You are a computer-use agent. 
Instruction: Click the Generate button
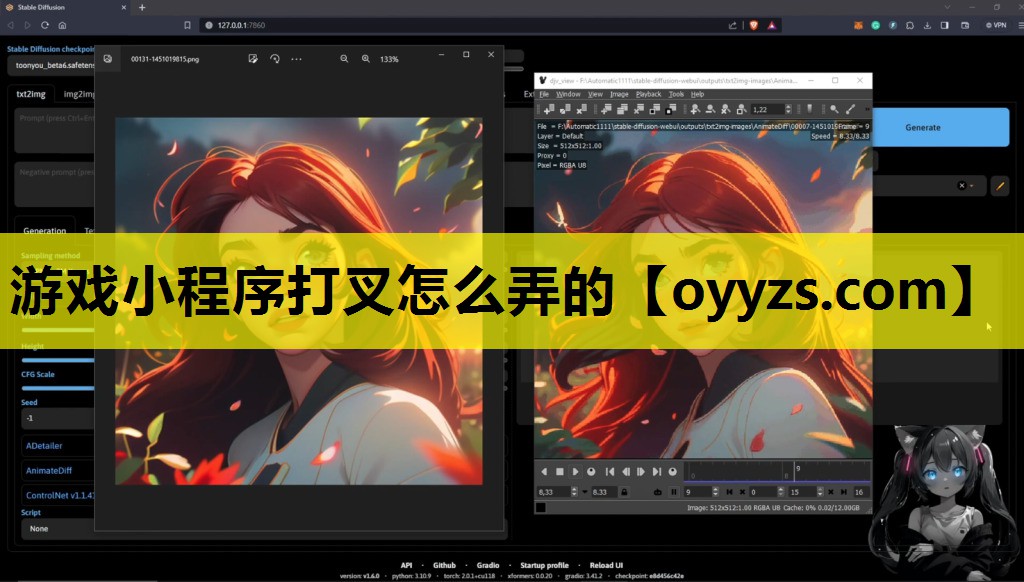923,127
